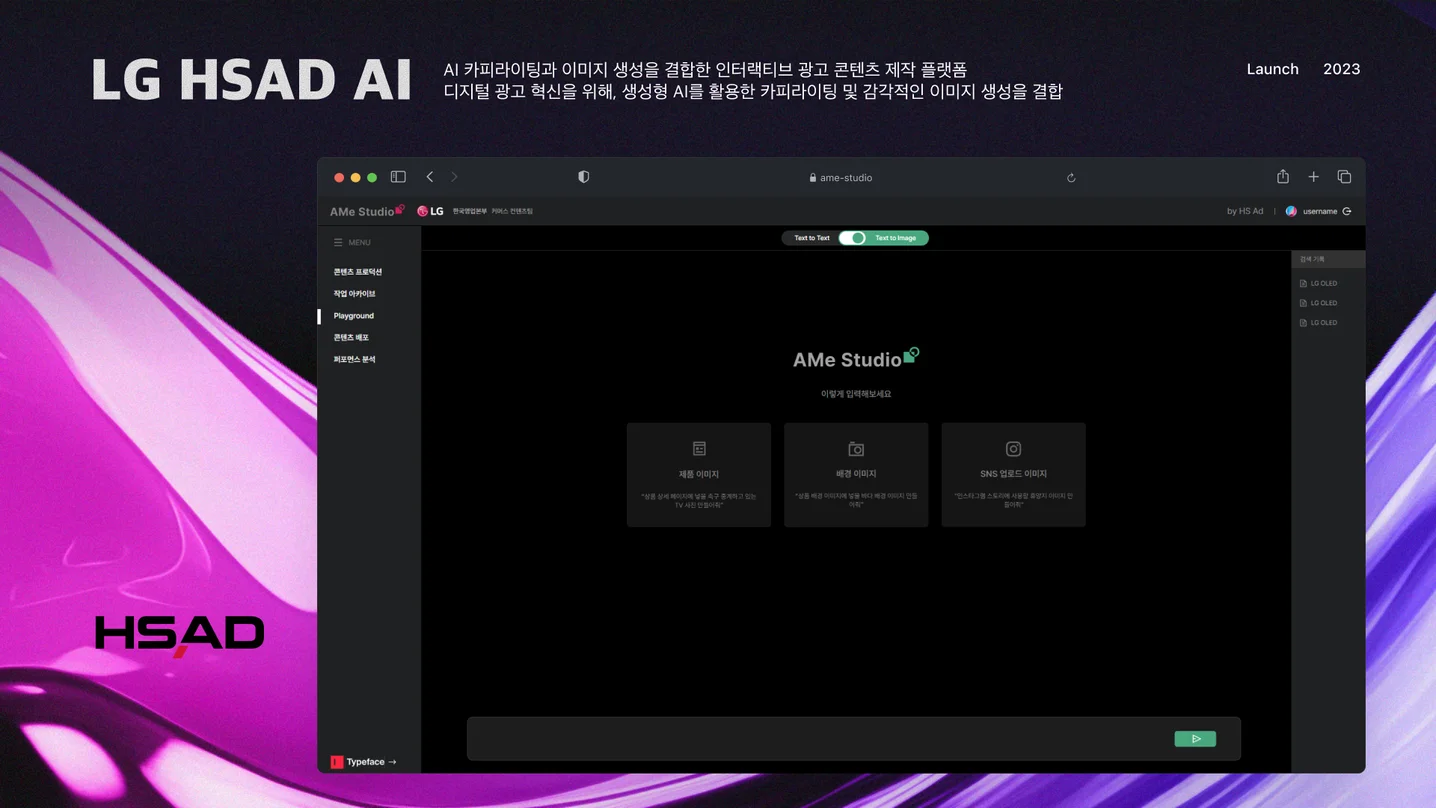Go back with the browser back arrow
The height and width of the screenshot is (808, 1436).
pyautogui.click(x=430, y=177)
